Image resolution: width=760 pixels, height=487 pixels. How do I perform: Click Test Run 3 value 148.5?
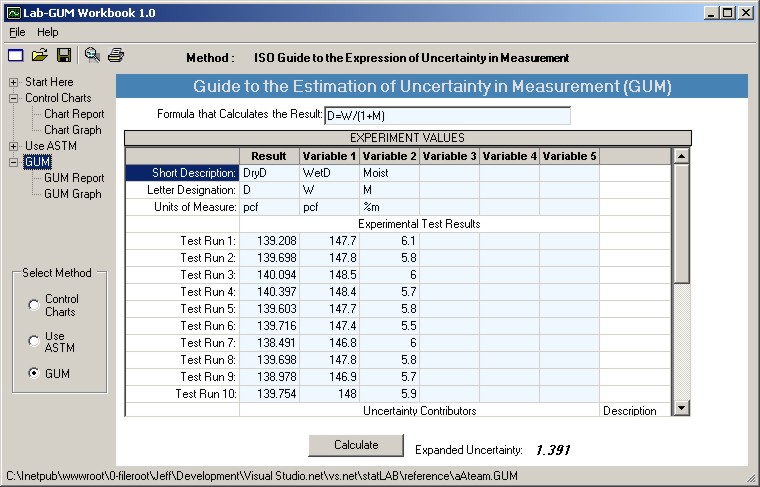(x=330, y=275)
